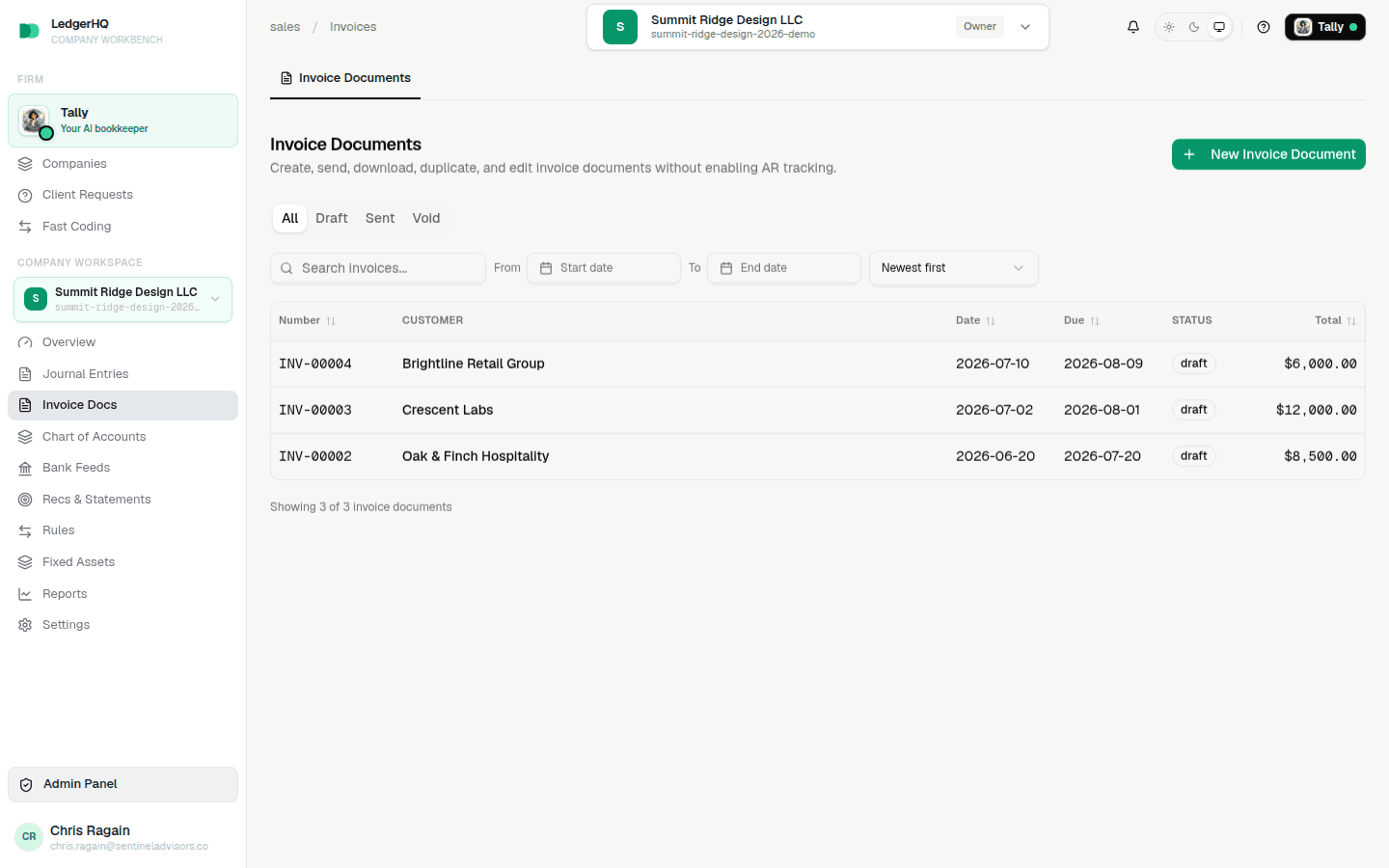The width and height of the screenshot is (1389, 868).
Task: Filter invoices by Sent
Action: 380,218
